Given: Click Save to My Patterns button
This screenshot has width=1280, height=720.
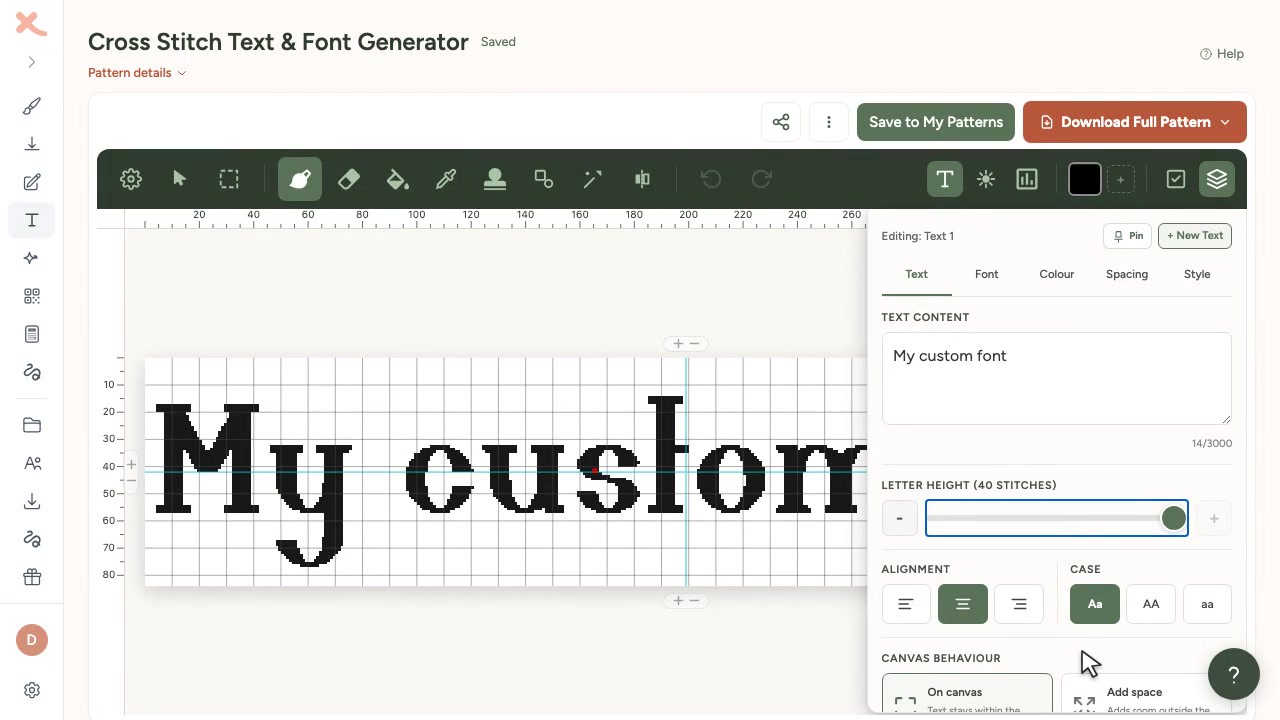Looking at the screenshot, I should pyautogui.click(x=936, y=122).
